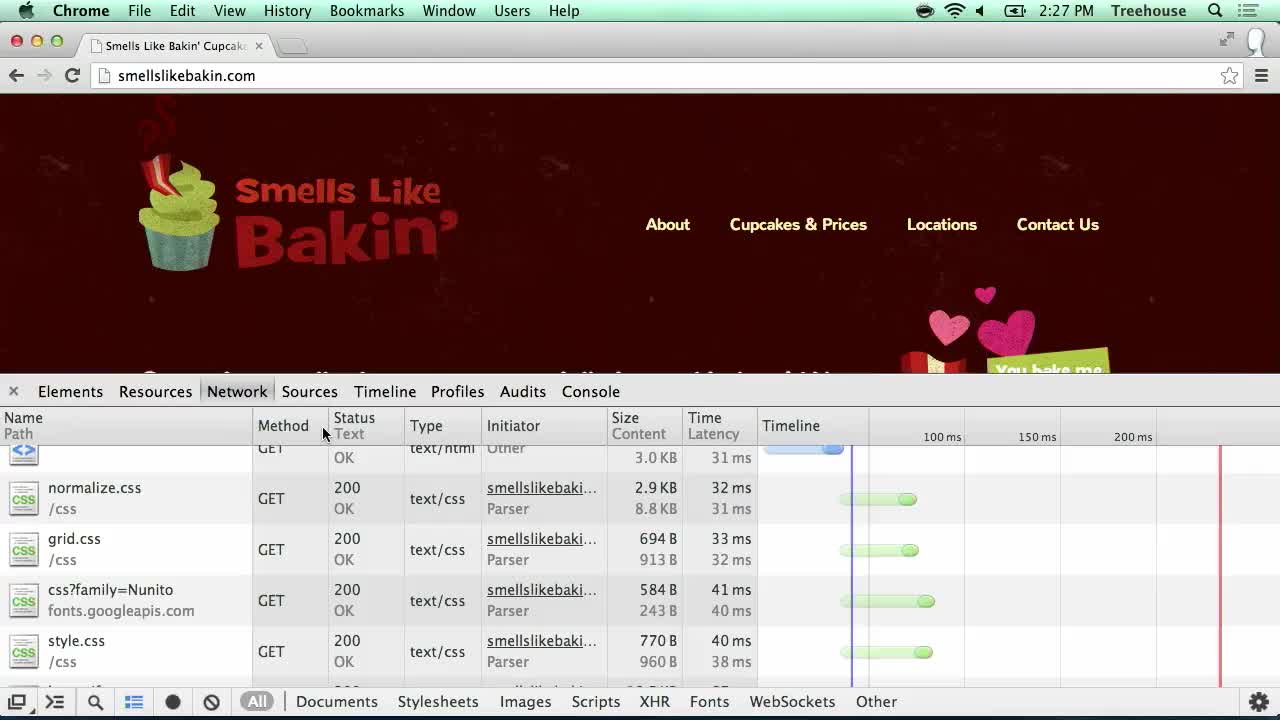The image size is (1280, 720).
Task: Click the battery status icon
Action: coord(1015,11)
